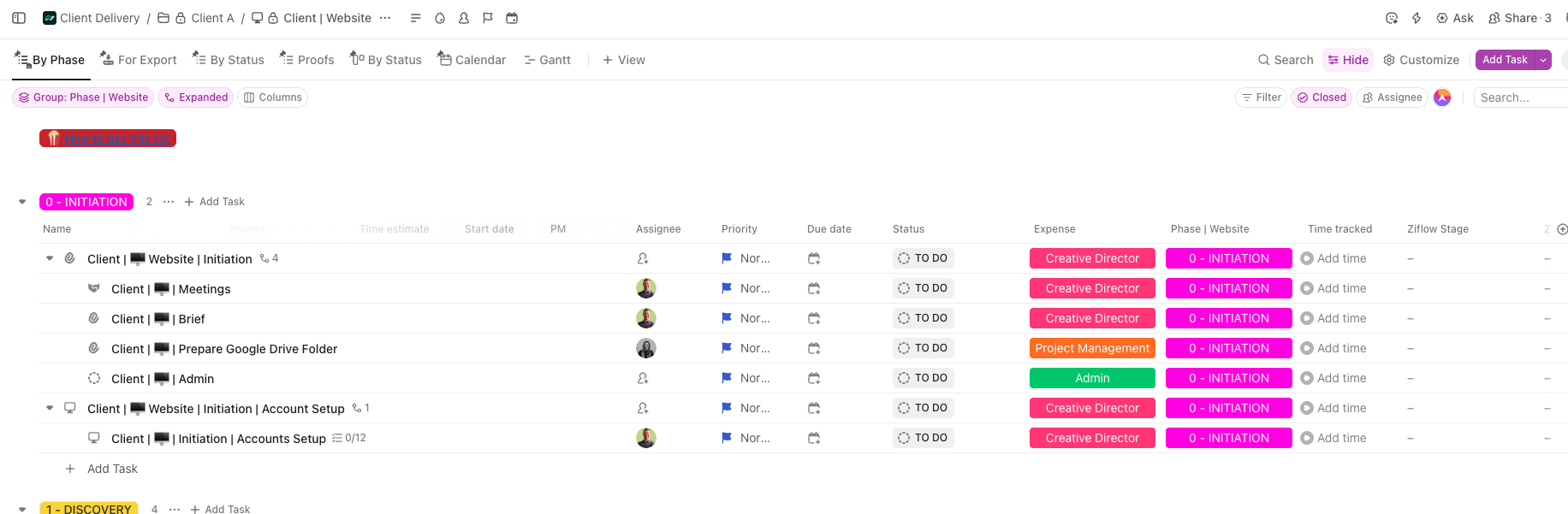Viewport: 1568px width, 514px height.
Task: Click the task Search input field
Action: tap(1519, 97)
